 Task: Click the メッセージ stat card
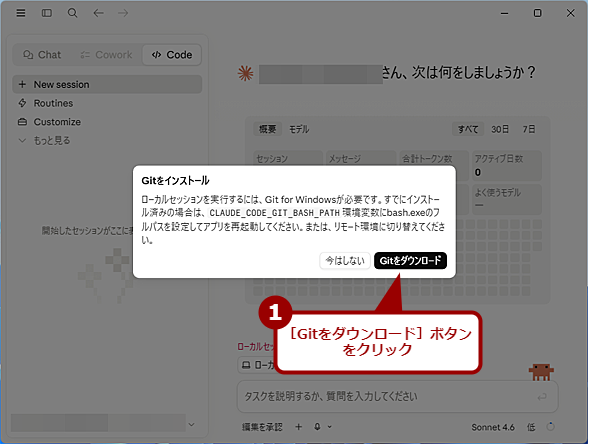pos(361,158)
